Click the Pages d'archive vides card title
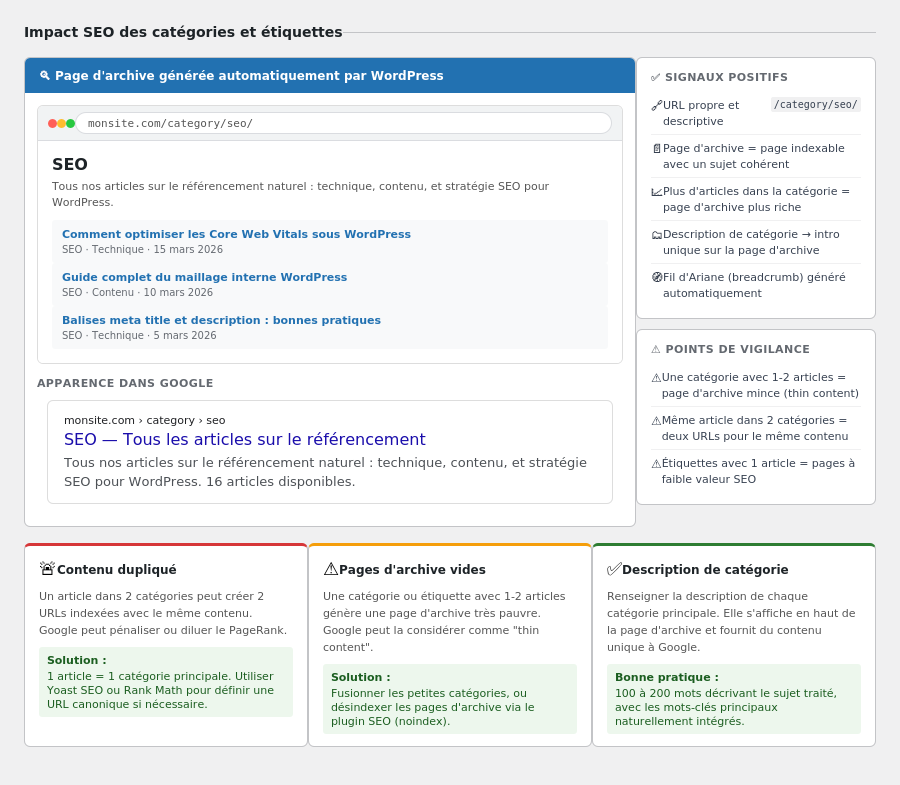 [412, 569]
